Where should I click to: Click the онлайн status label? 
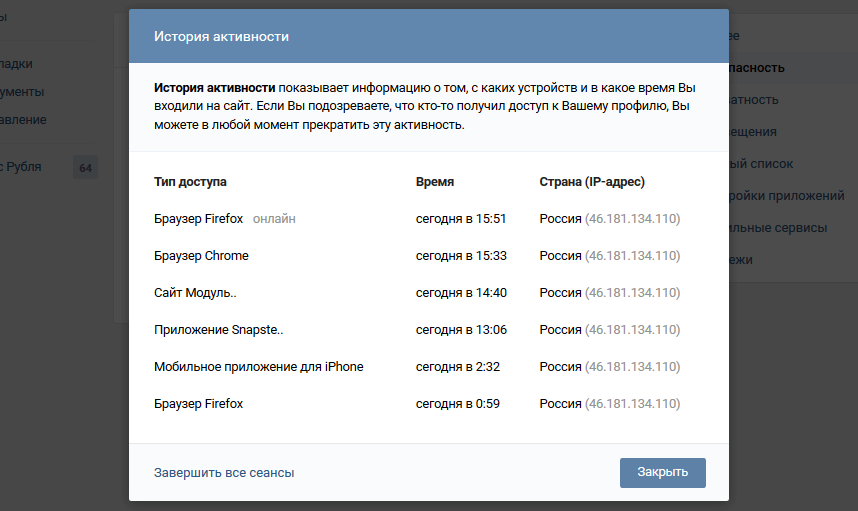274,219
